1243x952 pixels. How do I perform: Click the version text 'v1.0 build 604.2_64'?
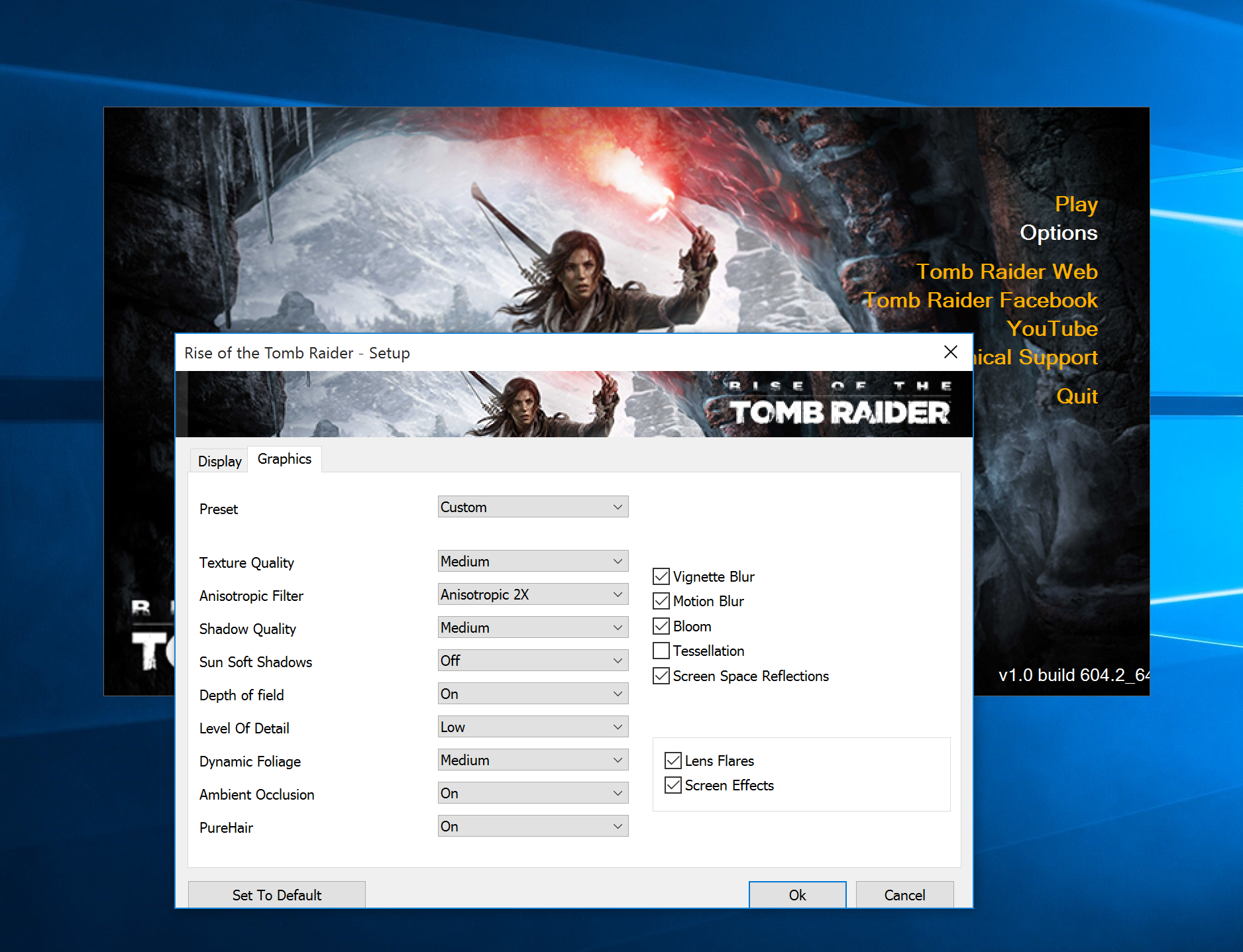point(1074,675)
